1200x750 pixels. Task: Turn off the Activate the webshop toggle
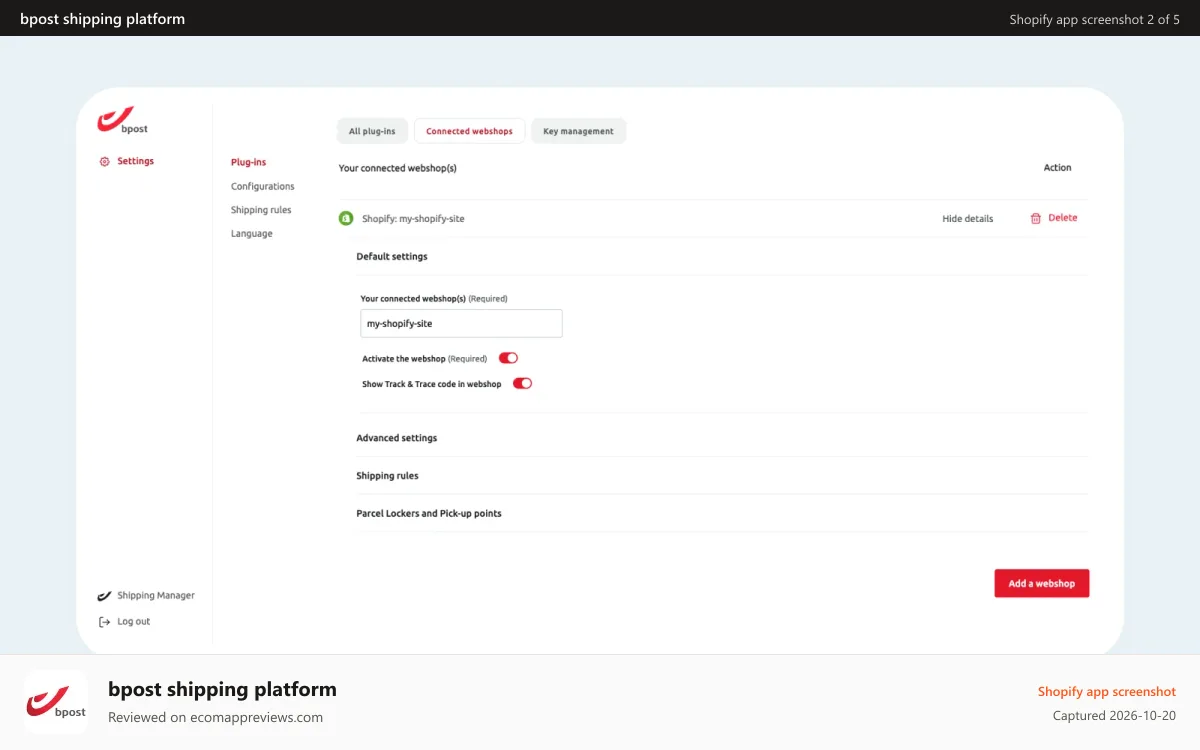pos(508,358)
